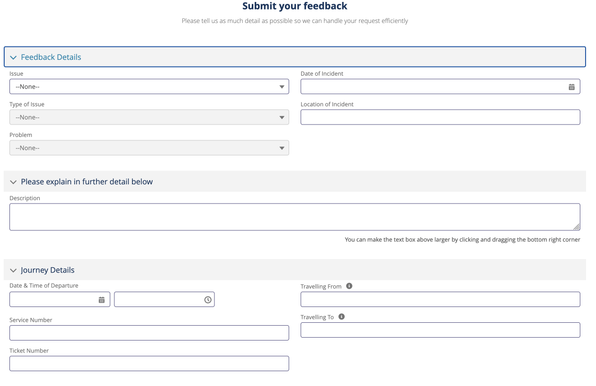The image size is (596, 386).
Task: Click the Travelling To field
Action: (x=440, y=330)
